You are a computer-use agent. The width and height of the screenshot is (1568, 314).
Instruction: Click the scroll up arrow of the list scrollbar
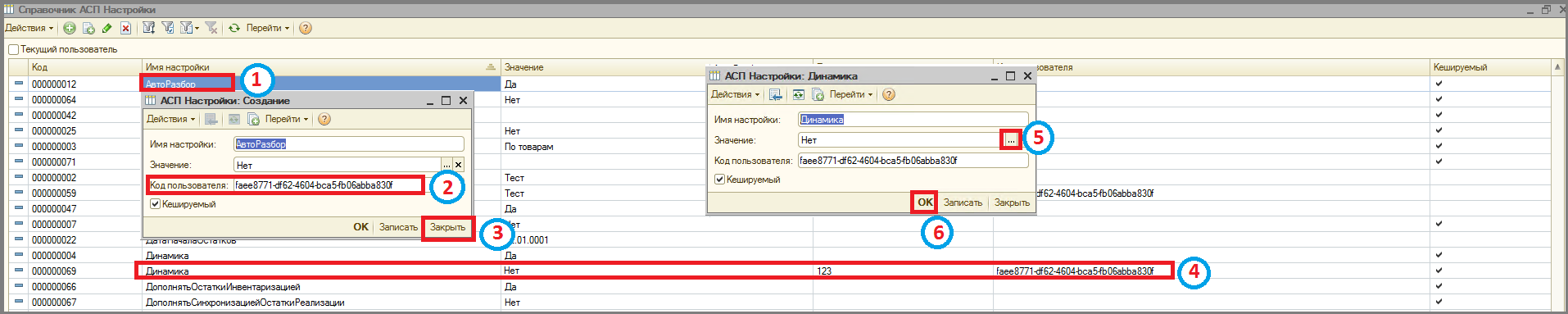(1557, 67)
